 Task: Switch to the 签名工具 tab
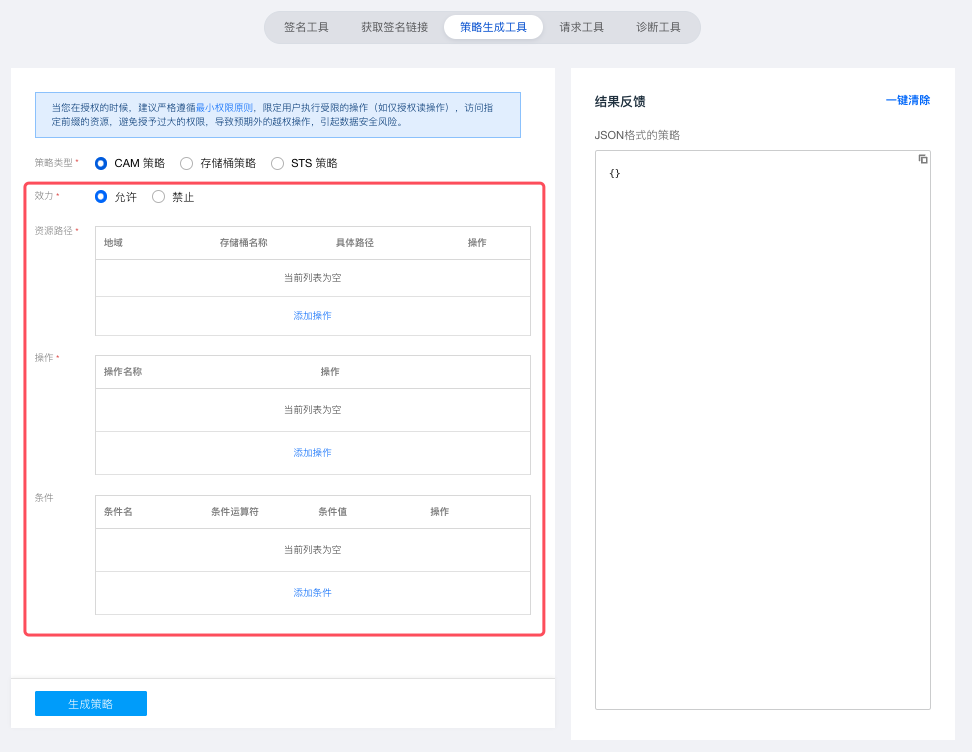(306, 27)
